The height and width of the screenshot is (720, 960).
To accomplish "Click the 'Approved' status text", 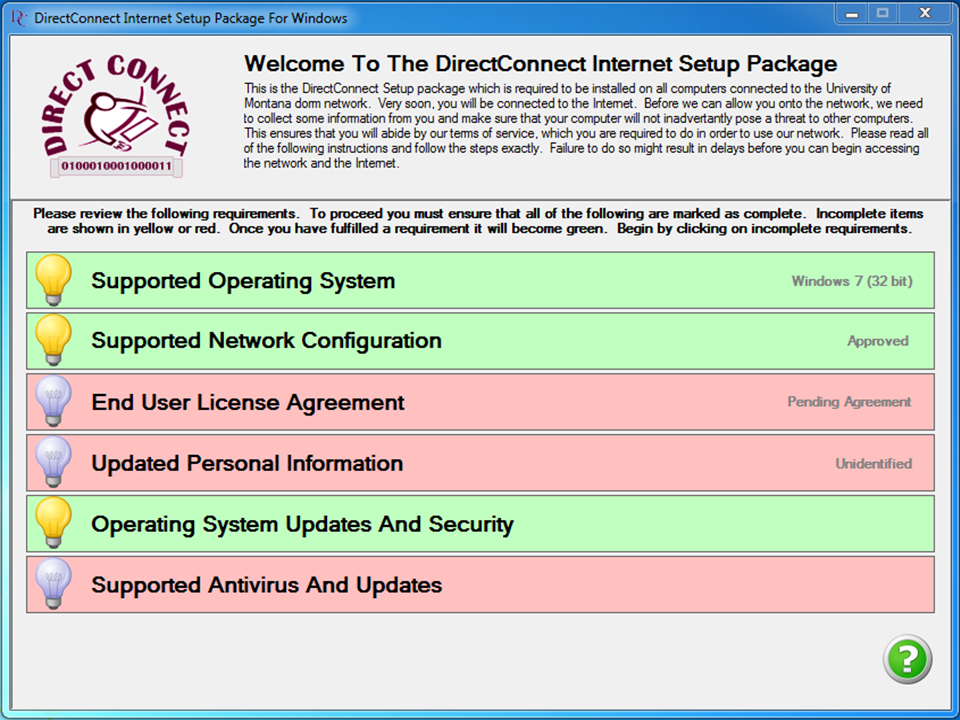I will pos(877,341).
